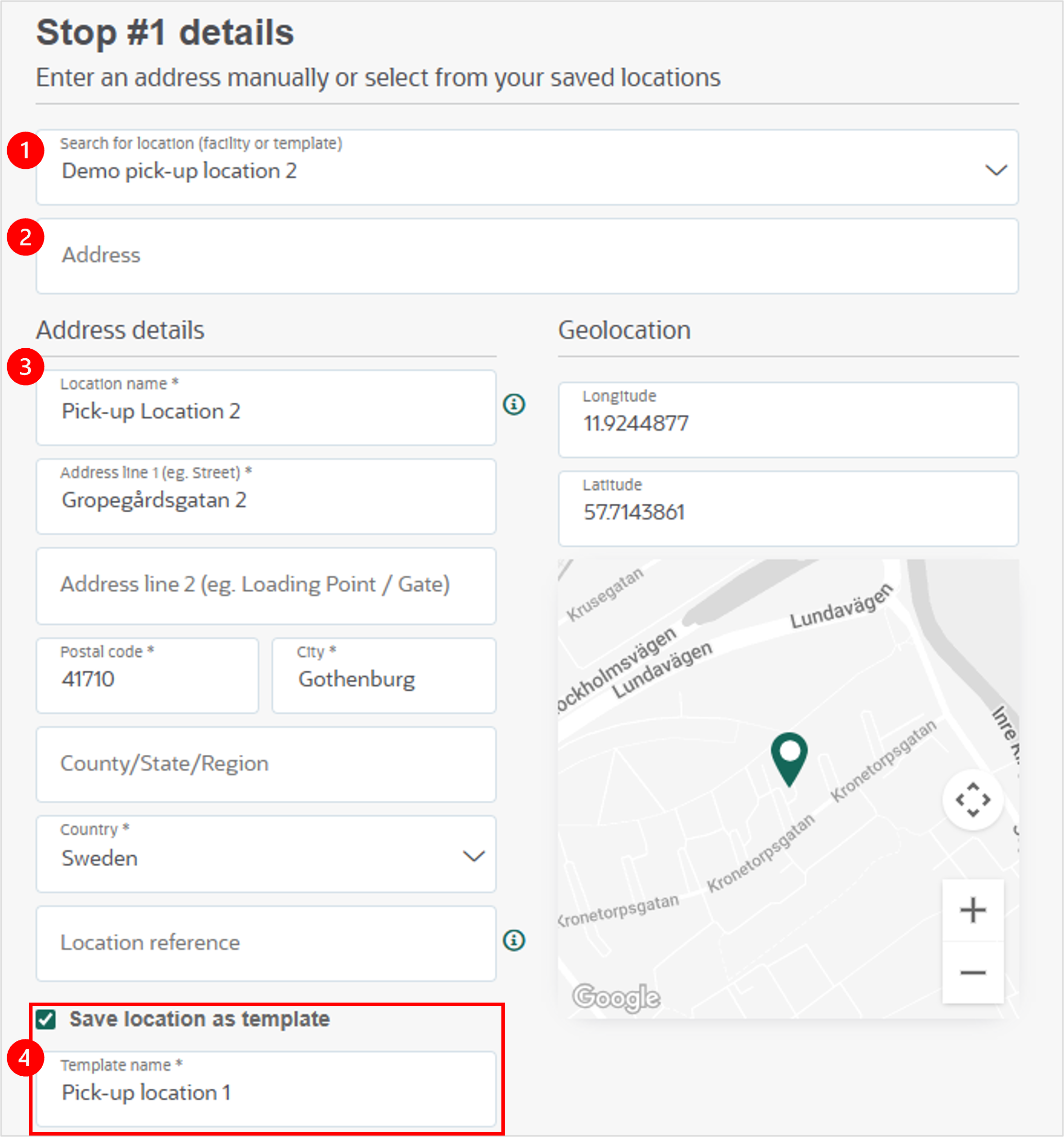
Task: Click the Save location as template label
Action: point(199,1019)
